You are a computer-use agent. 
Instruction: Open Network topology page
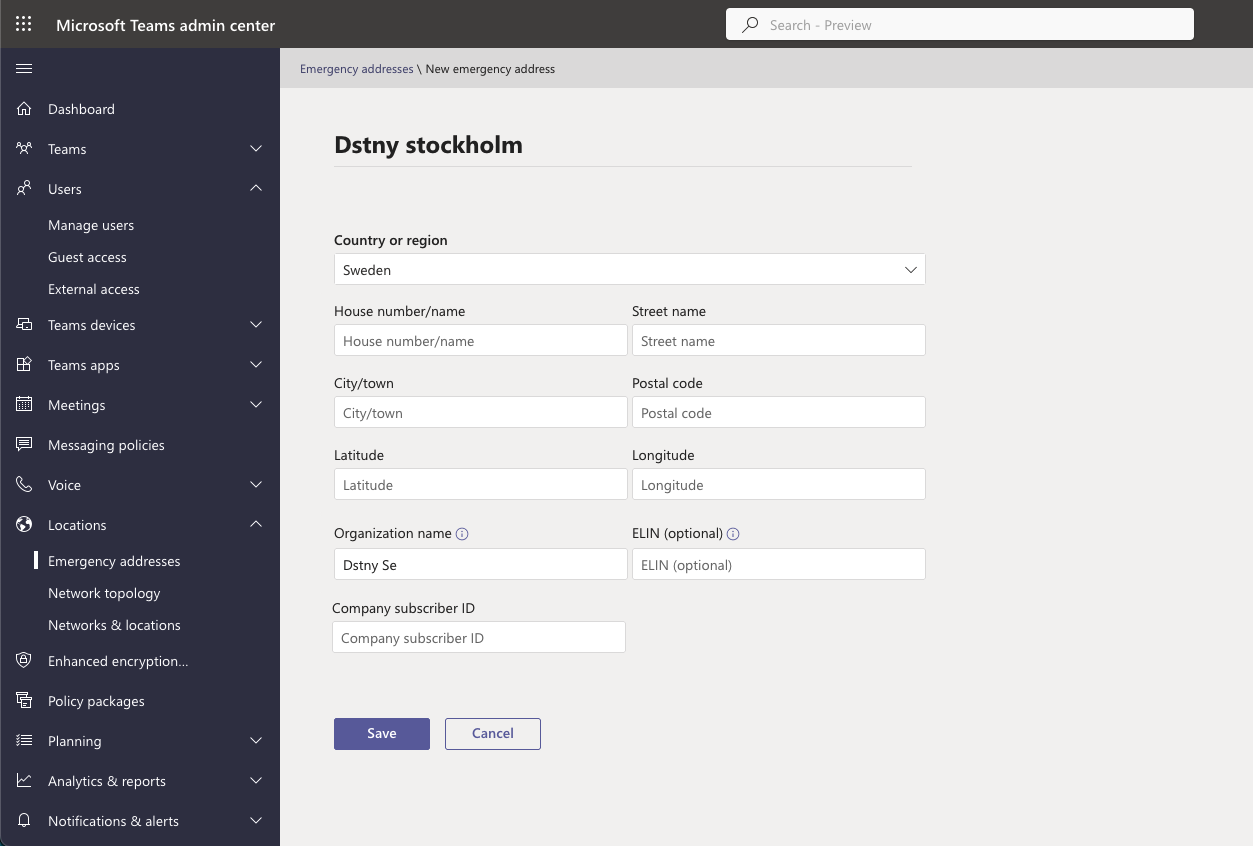104,593
